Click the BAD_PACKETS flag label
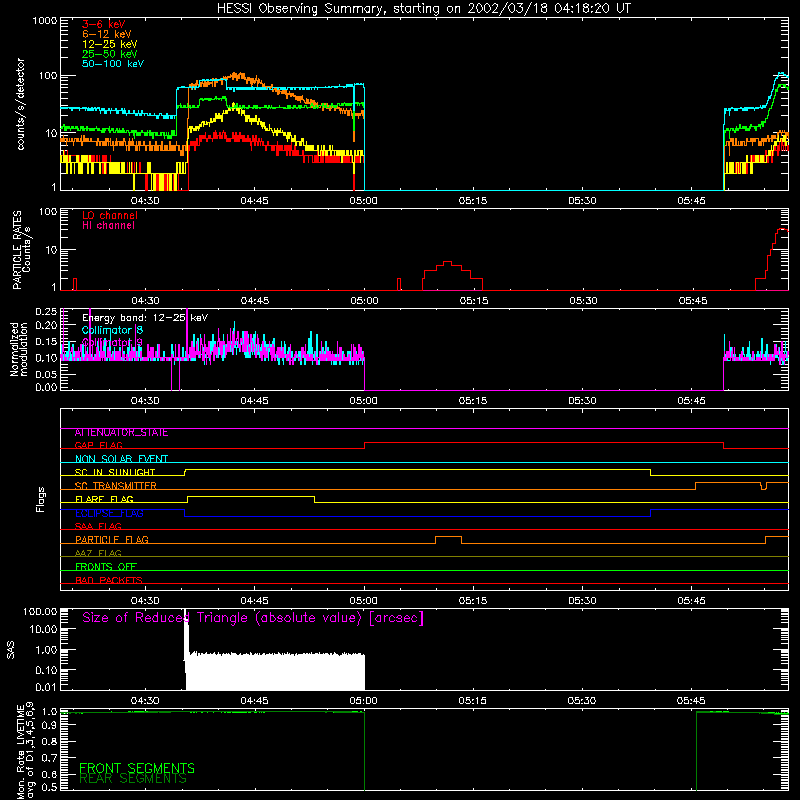This screenshot has height=800, width=800. (x=109, y=580)
